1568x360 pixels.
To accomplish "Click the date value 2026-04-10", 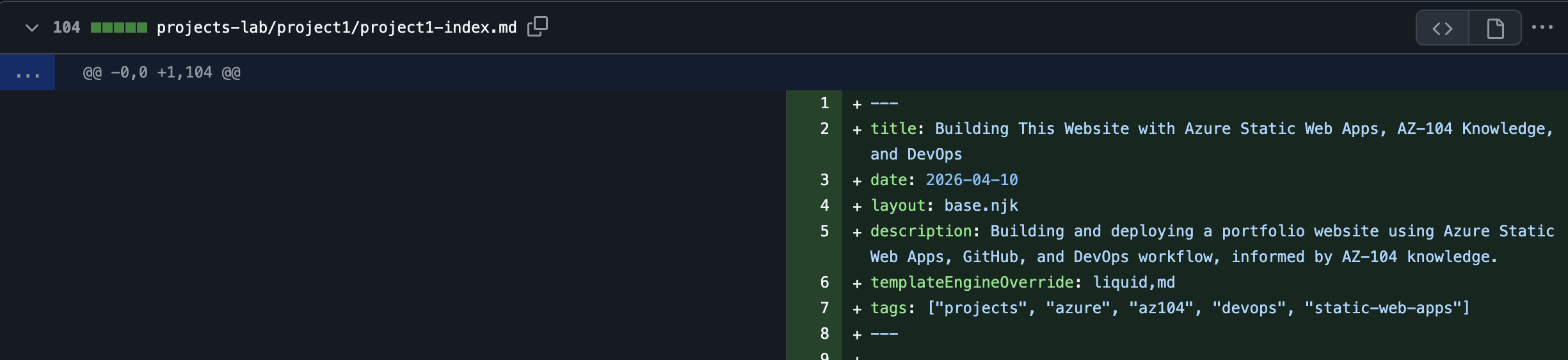I will pyautogui.click(x=972, y=180).
